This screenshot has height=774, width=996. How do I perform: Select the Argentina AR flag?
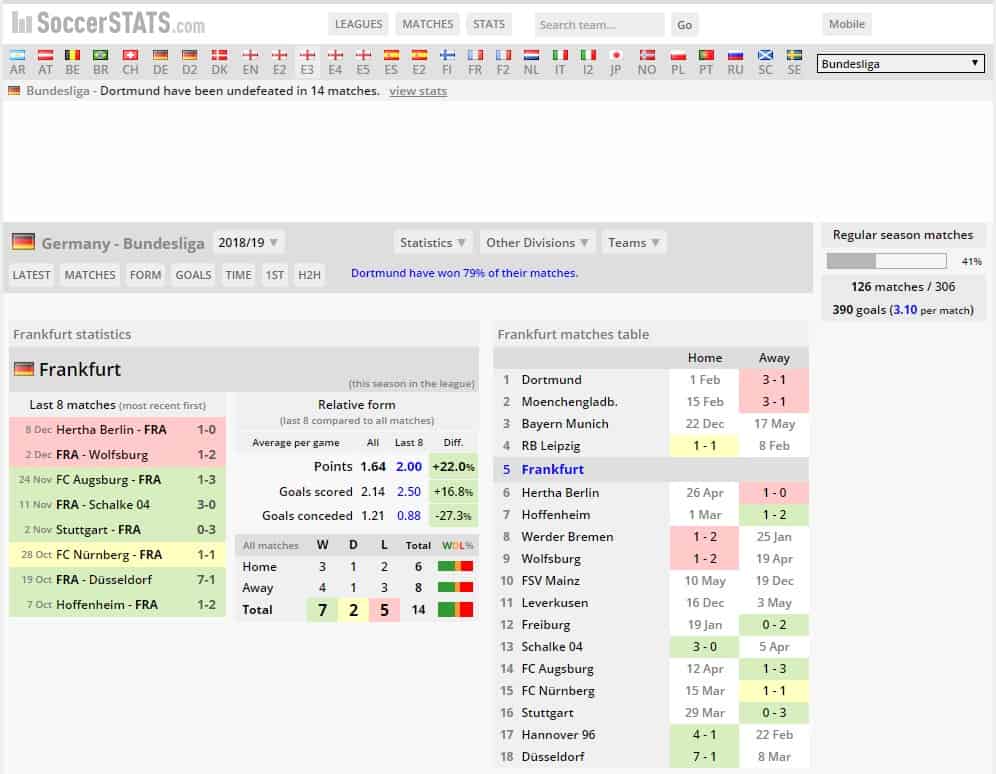coord(18,55)
